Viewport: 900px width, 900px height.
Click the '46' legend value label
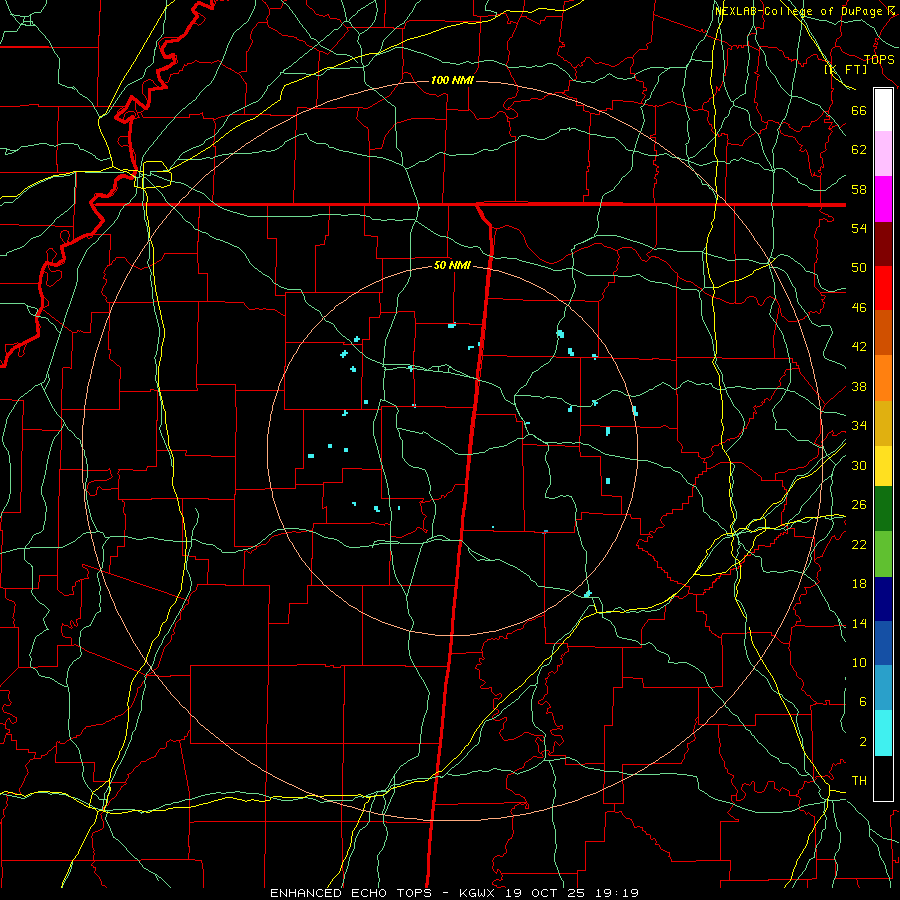coord(859,308)
